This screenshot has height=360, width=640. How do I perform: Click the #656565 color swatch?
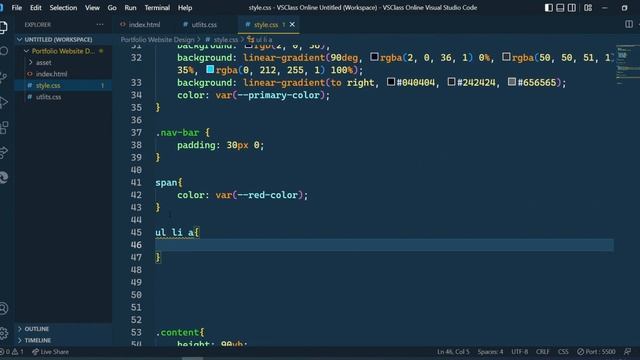tap(511, 82)
